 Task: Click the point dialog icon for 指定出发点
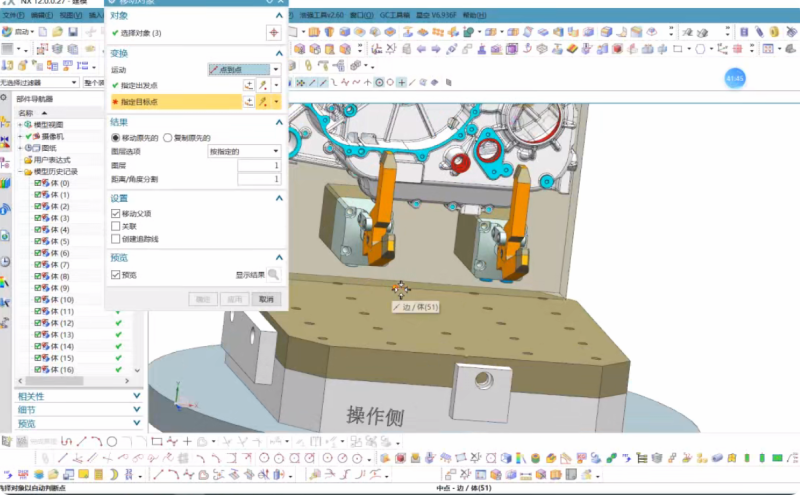pos(249,86)
